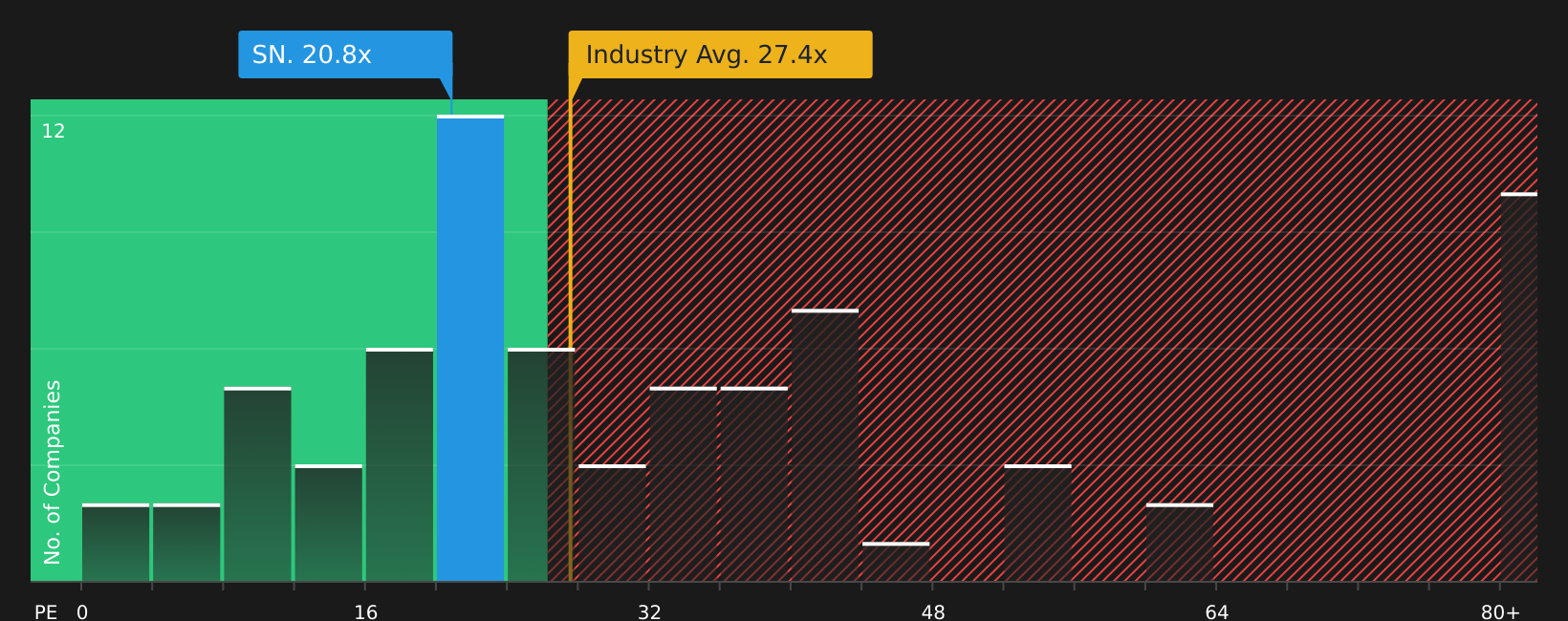Image resolution: width=1568 pixels, height=621 pixels.
Task: Click the "No. of Companies" axis title
Action: click(x=53, y=472)
